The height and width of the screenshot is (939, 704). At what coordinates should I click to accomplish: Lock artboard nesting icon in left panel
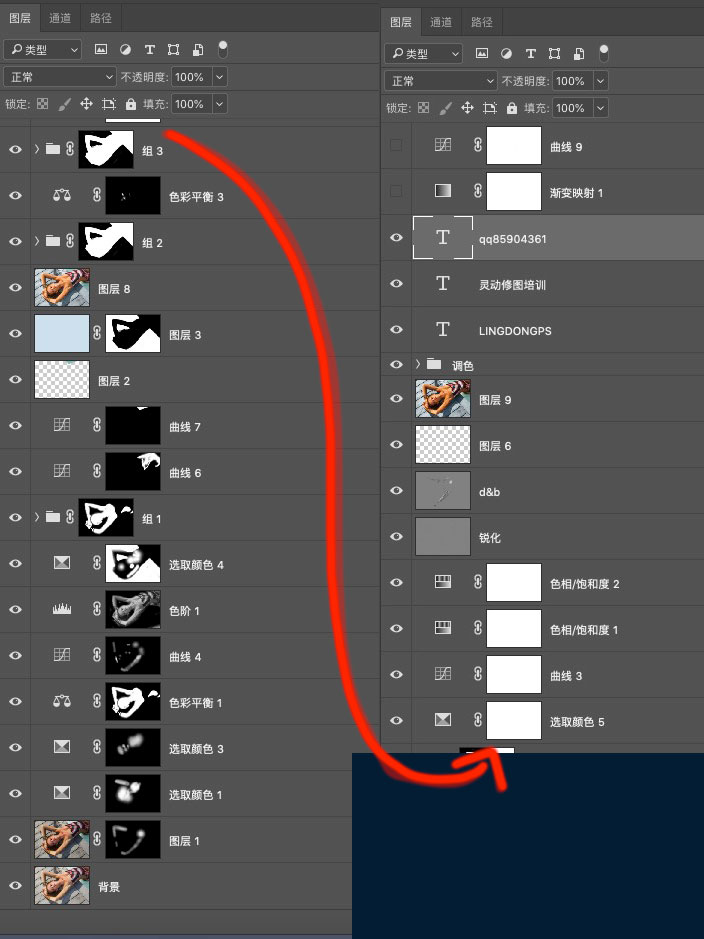click(x=108, y=104)
